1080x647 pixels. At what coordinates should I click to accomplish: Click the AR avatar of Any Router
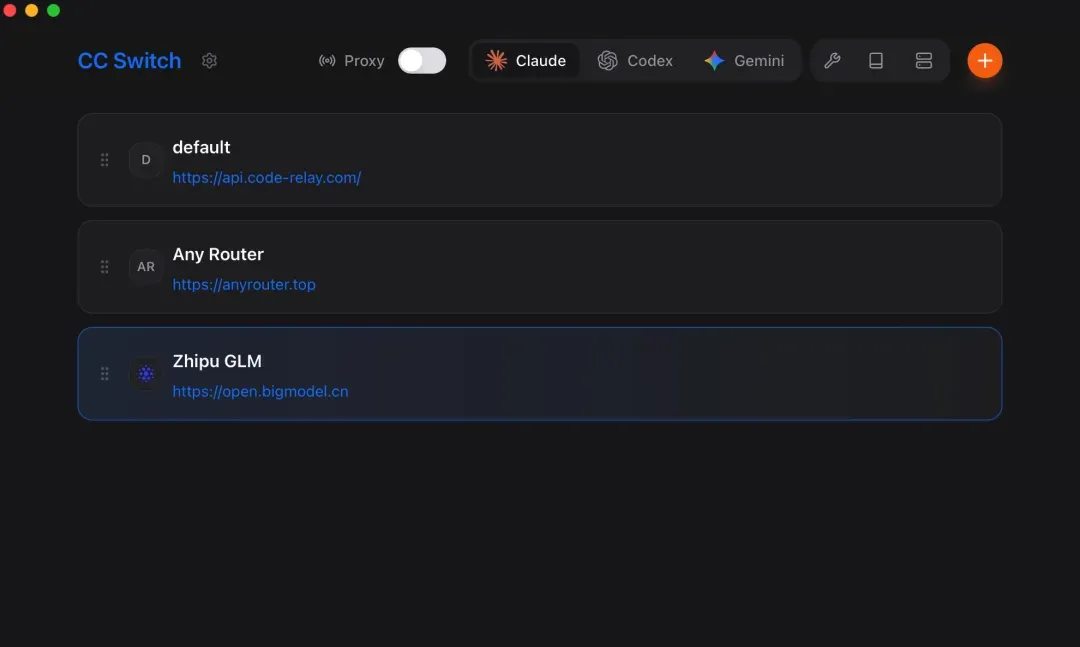pos(146,267)
